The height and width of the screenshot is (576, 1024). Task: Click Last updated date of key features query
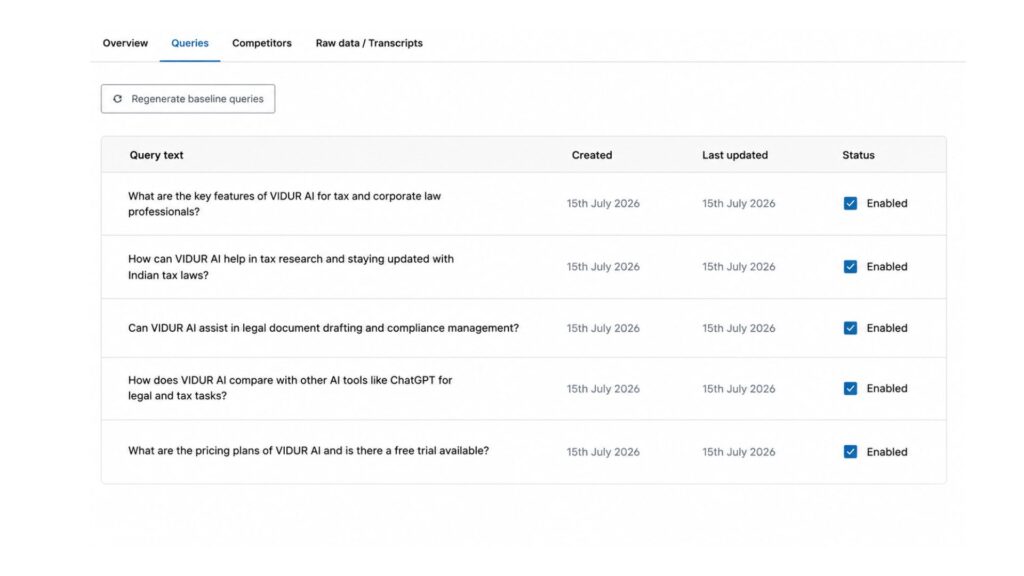(739, 203)
